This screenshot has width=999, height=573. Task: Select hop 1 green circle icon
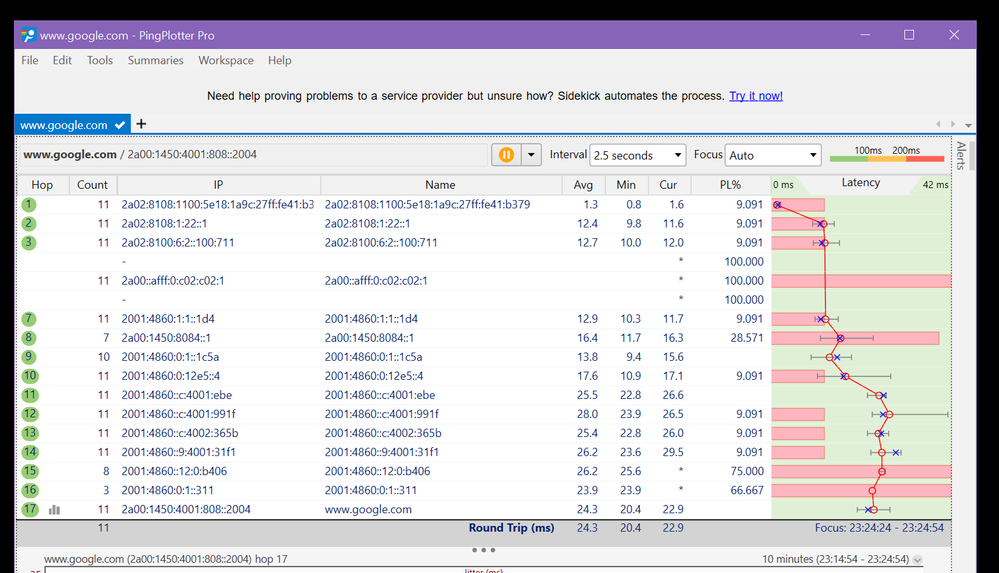(x=29, y=205)
